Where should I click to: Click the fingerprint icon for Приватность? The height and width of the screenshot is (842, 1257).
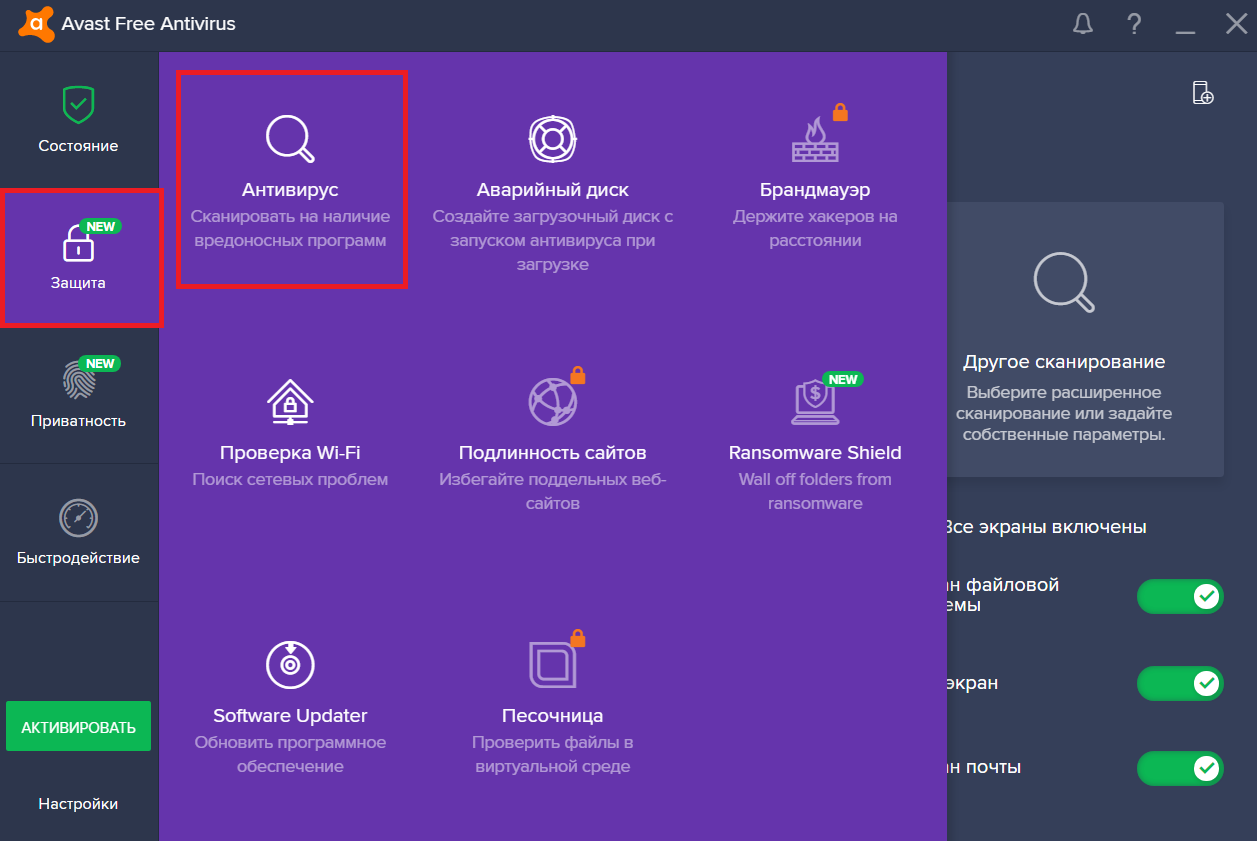[x=78, y=380]
